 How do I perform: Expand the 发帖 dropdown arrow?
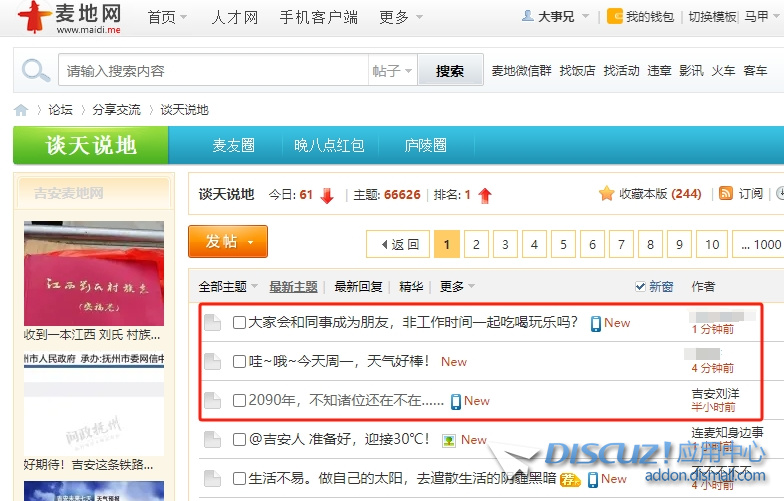pos(251,243)
